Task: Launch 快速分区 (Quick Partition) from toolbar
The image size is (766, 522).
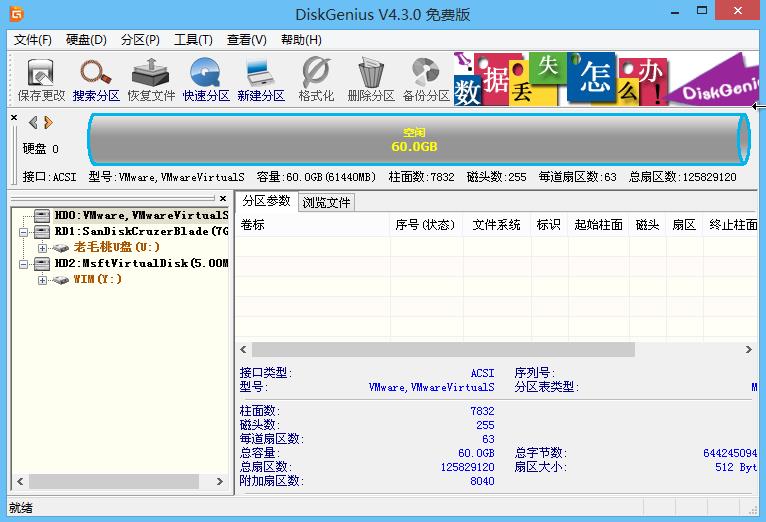Action: click(206, 80)
